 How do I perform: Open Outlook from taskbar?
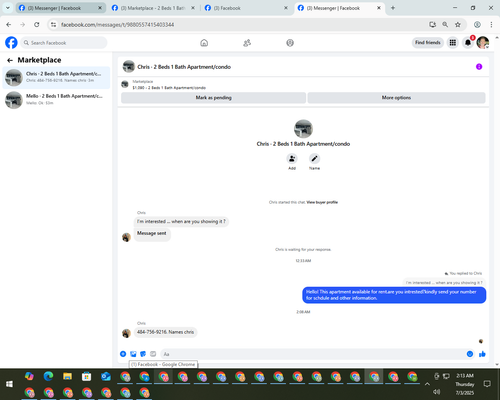coord(106,376)
